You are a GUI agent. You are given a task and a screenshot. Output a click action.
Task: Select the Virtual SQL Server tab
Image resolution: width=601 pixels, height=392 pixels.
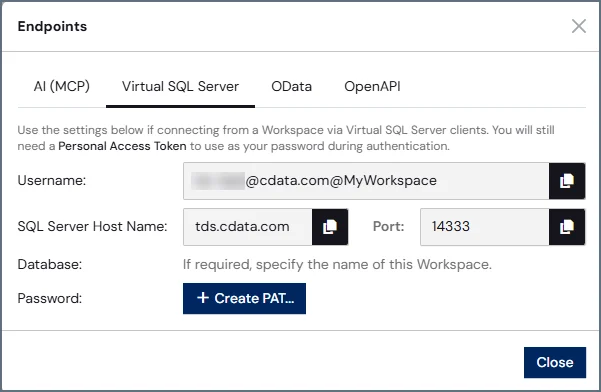click(x=181, y=87)
